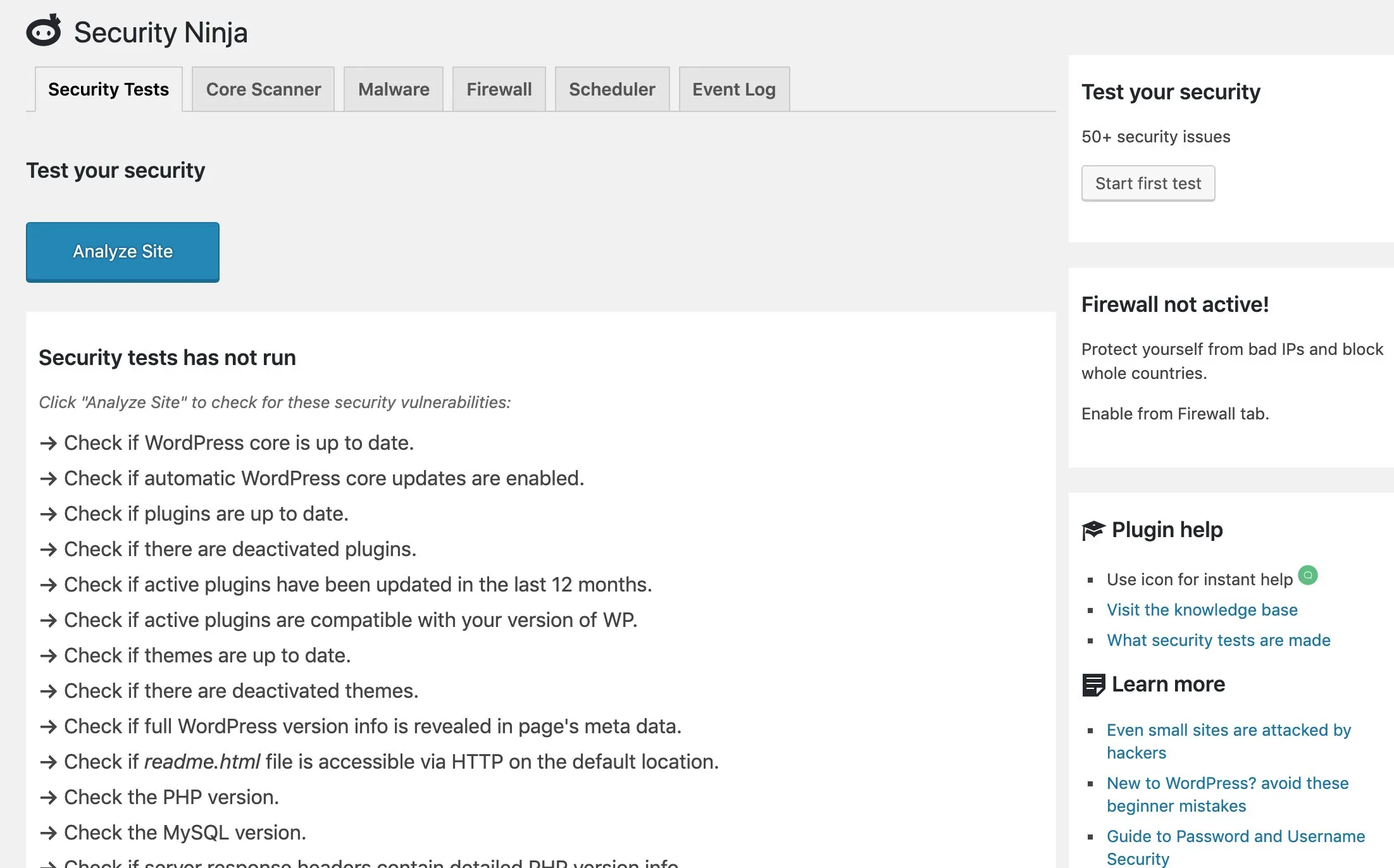The height and width of the screenshot is (868, 1394).
Task: Click 'Use icon for instant help' text
Action: click(1199, 580)
